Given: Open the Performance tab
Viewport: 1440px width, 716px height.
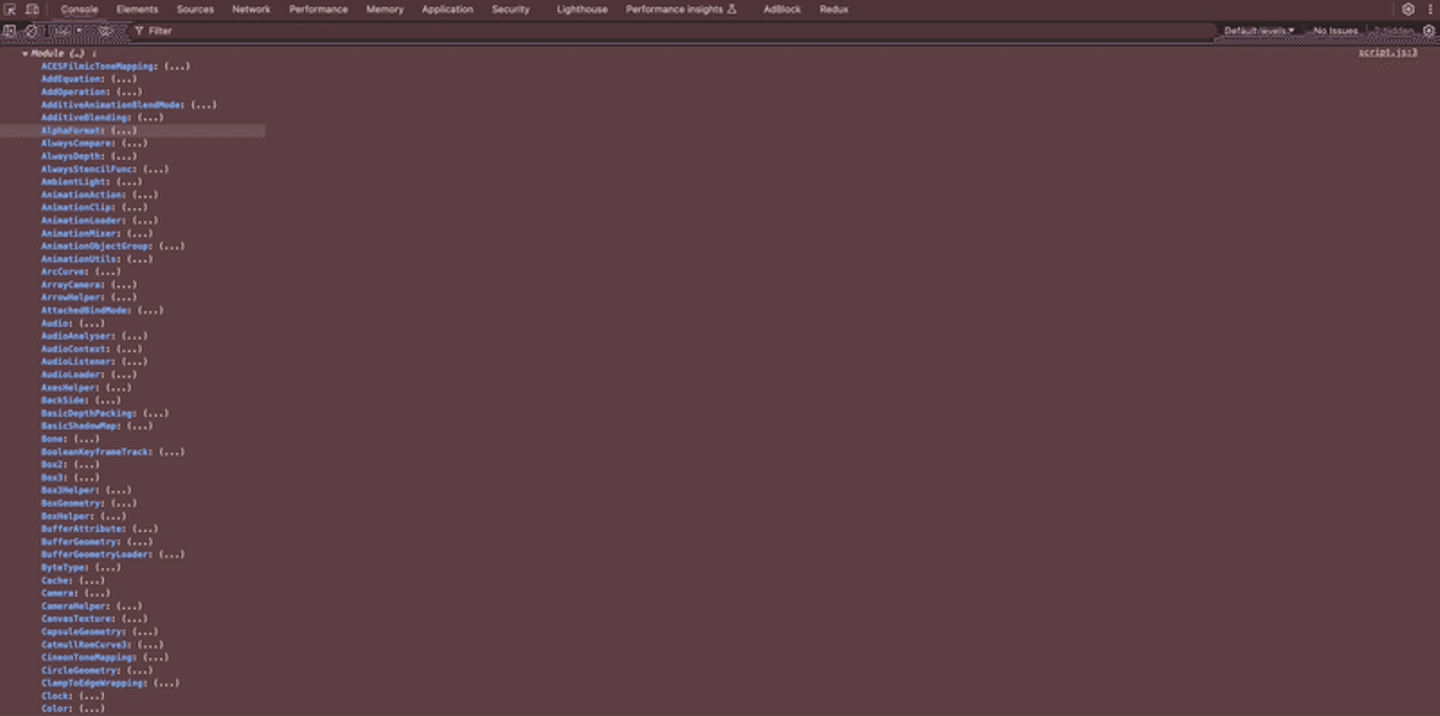Looking at the screenshot, I should coord(318,9).
